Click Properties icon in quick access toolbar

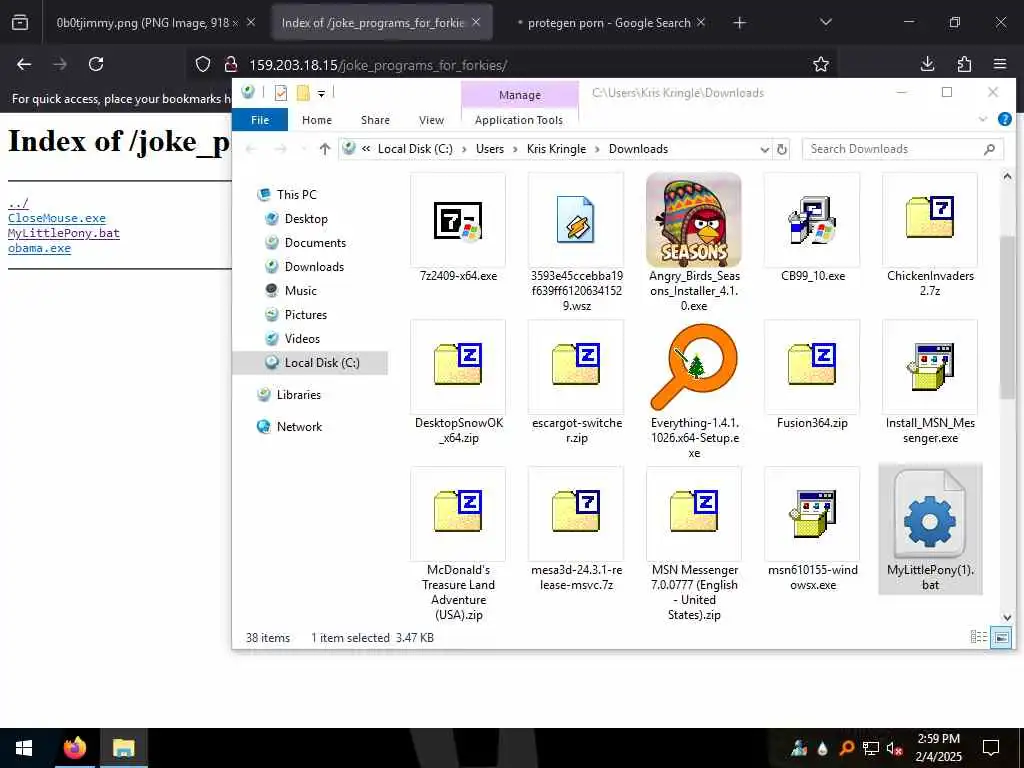tap(281, 93)
